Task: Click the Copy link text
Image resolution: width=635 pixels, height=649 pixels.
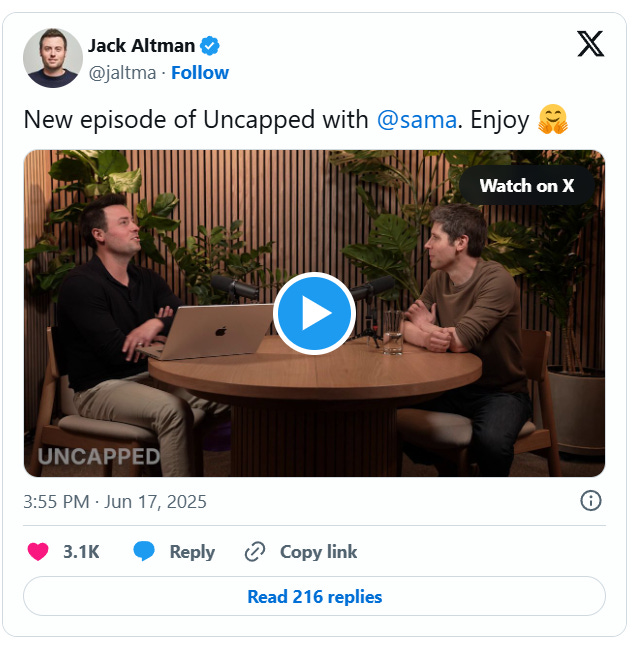Action: pos(318,552)
